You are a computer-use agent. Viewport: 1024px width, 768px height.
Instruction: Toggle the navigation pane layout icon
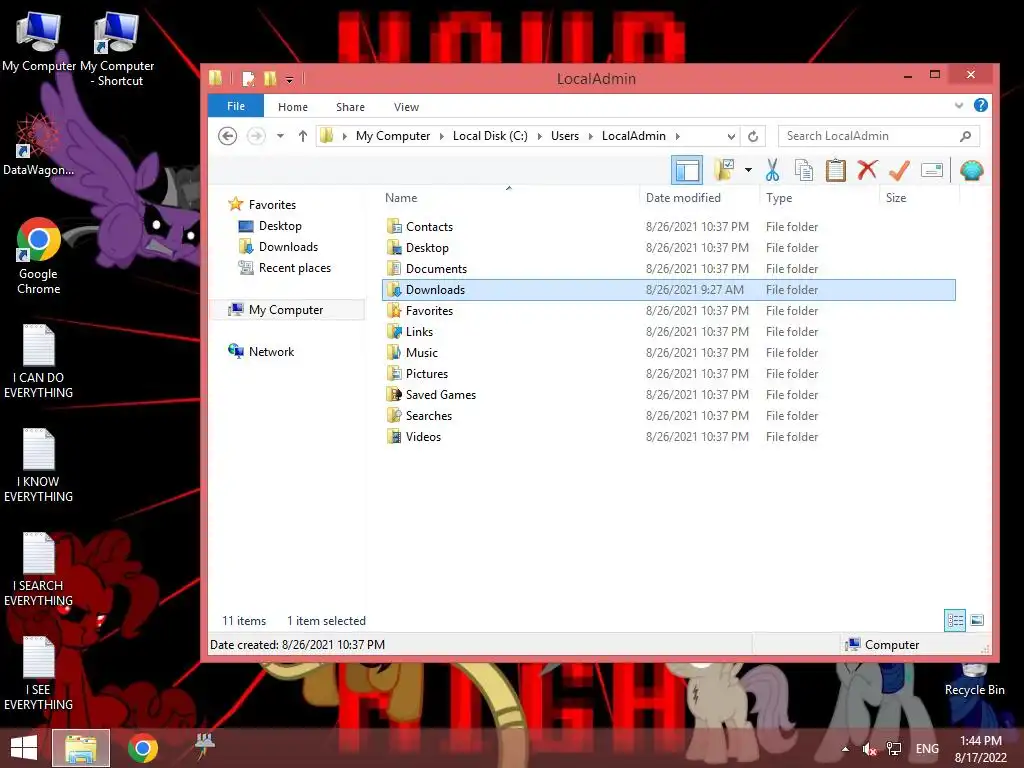point(686,170)
